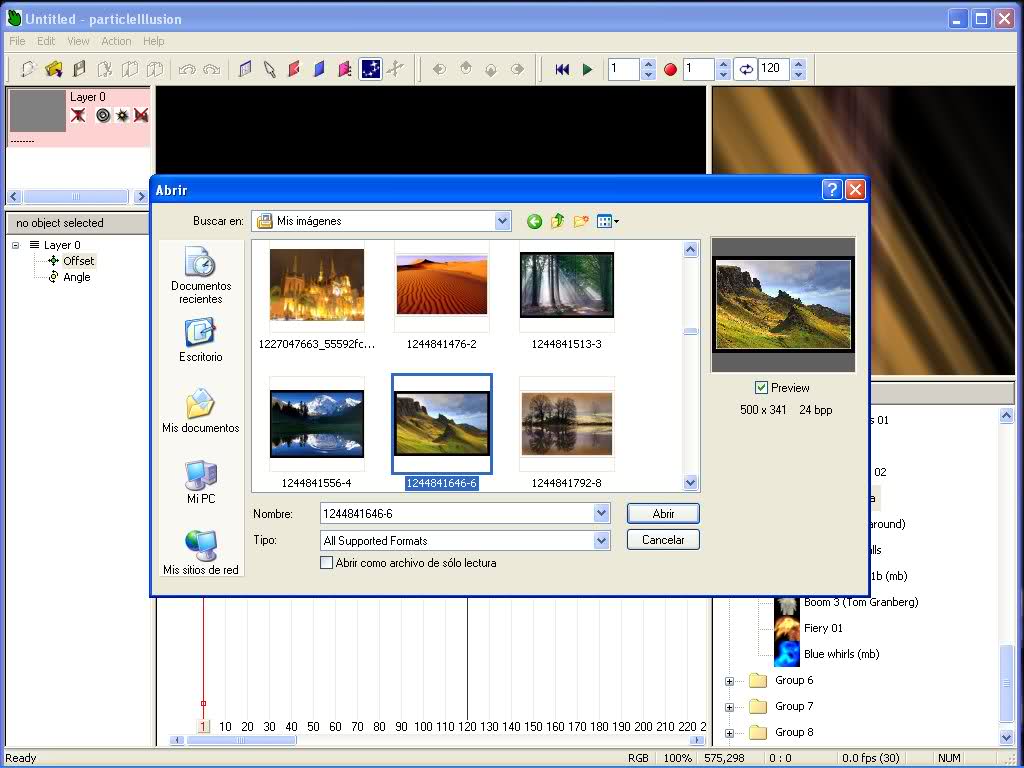Open the View menu
The width and height of the screenshot is (1024, 768).
pos(78,40)
